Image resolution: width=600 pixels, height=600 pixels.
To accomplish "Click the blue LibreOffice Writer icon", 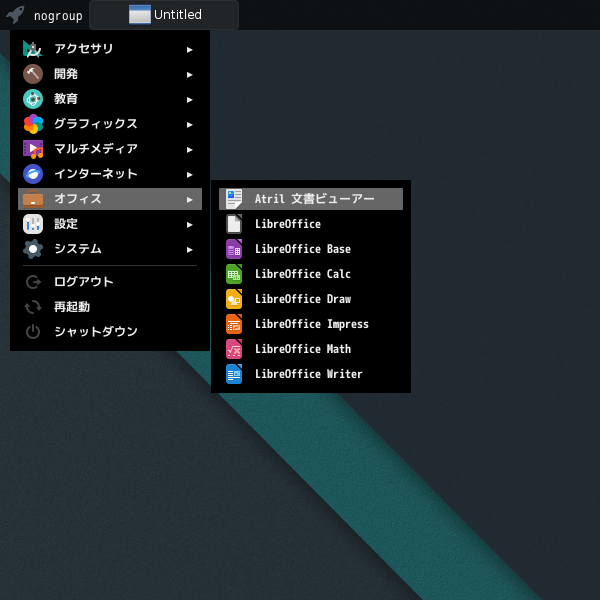I will click(x=234, y=374).
